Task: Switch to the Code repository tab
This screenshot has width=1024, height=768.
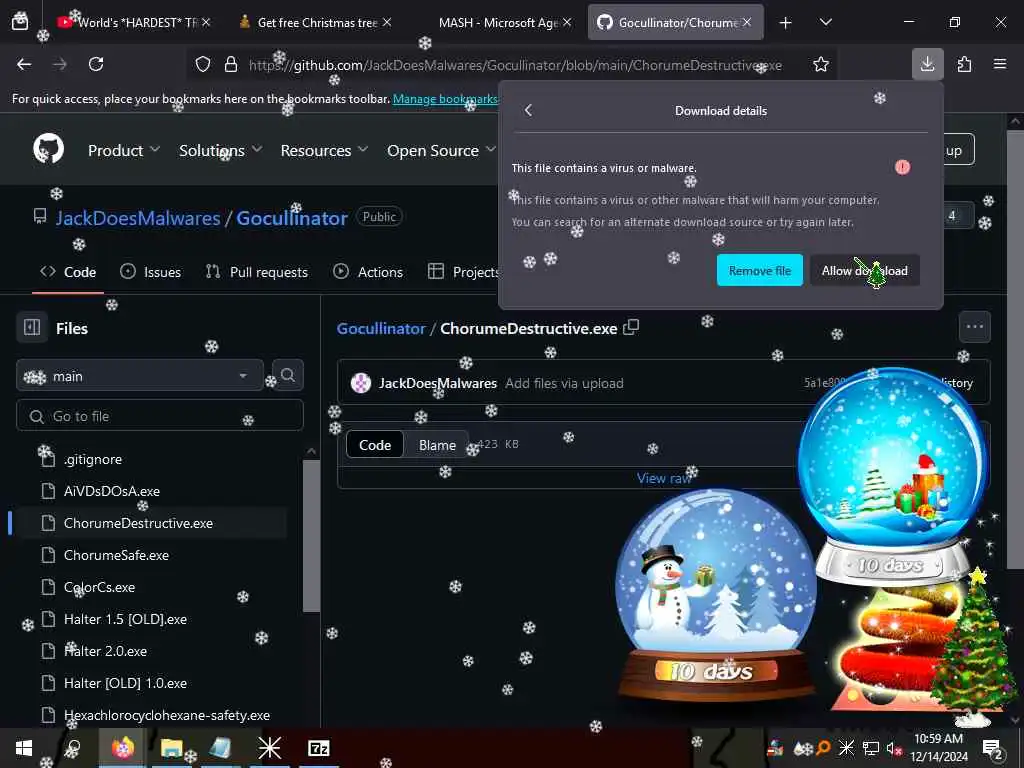Action: coord(68,272)
